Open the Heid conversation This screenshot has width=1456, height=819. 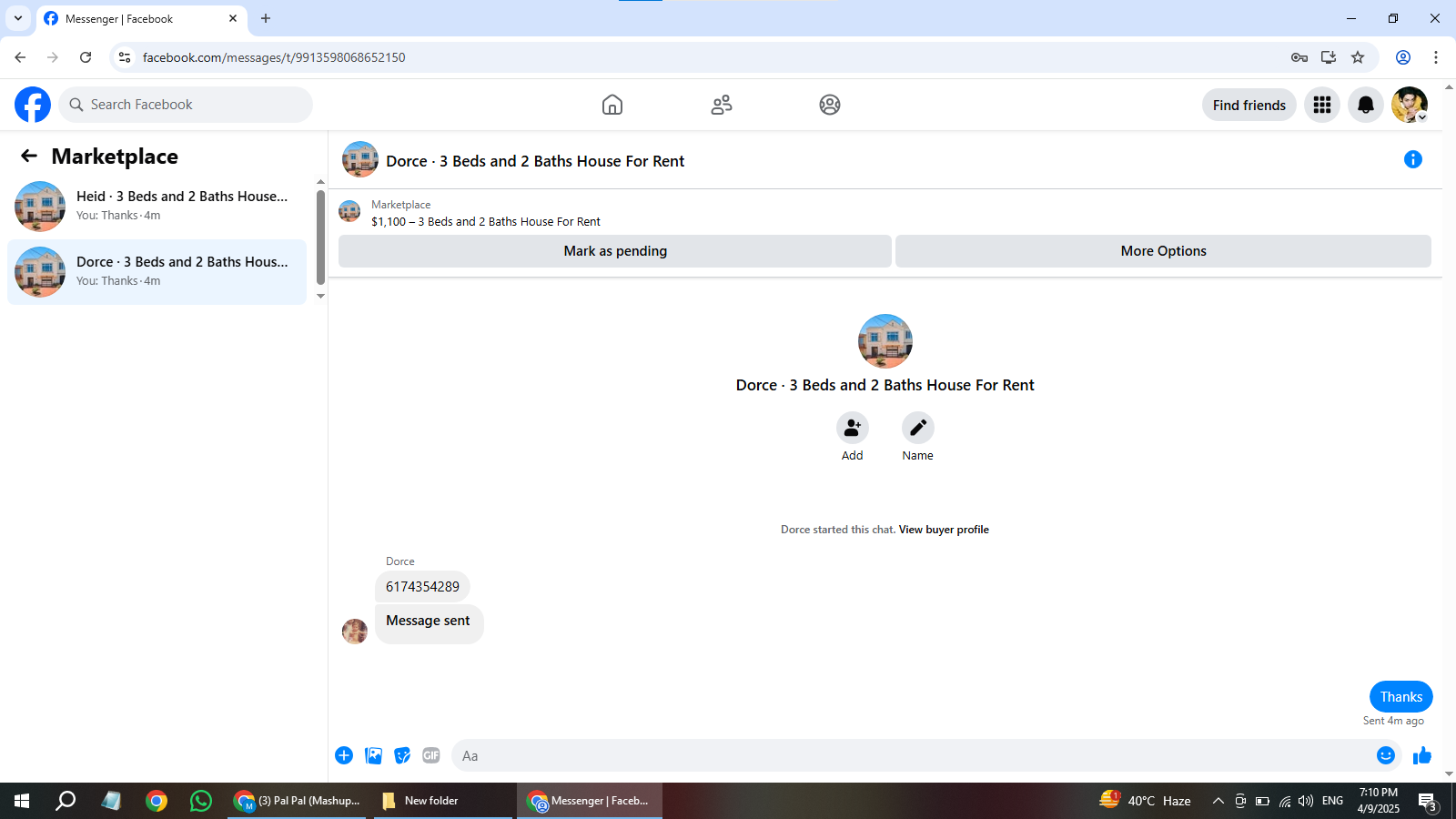tap(157, 207)
